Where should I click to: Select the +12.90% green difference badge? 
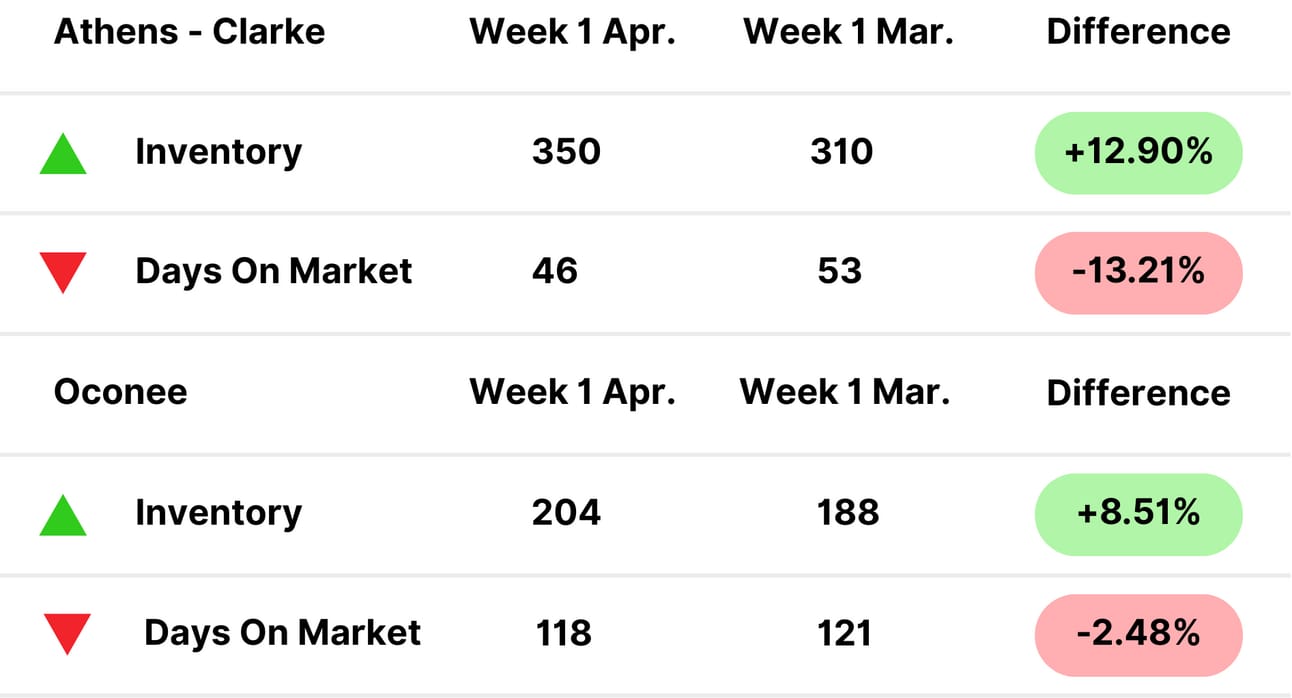tap(1138, 153)
